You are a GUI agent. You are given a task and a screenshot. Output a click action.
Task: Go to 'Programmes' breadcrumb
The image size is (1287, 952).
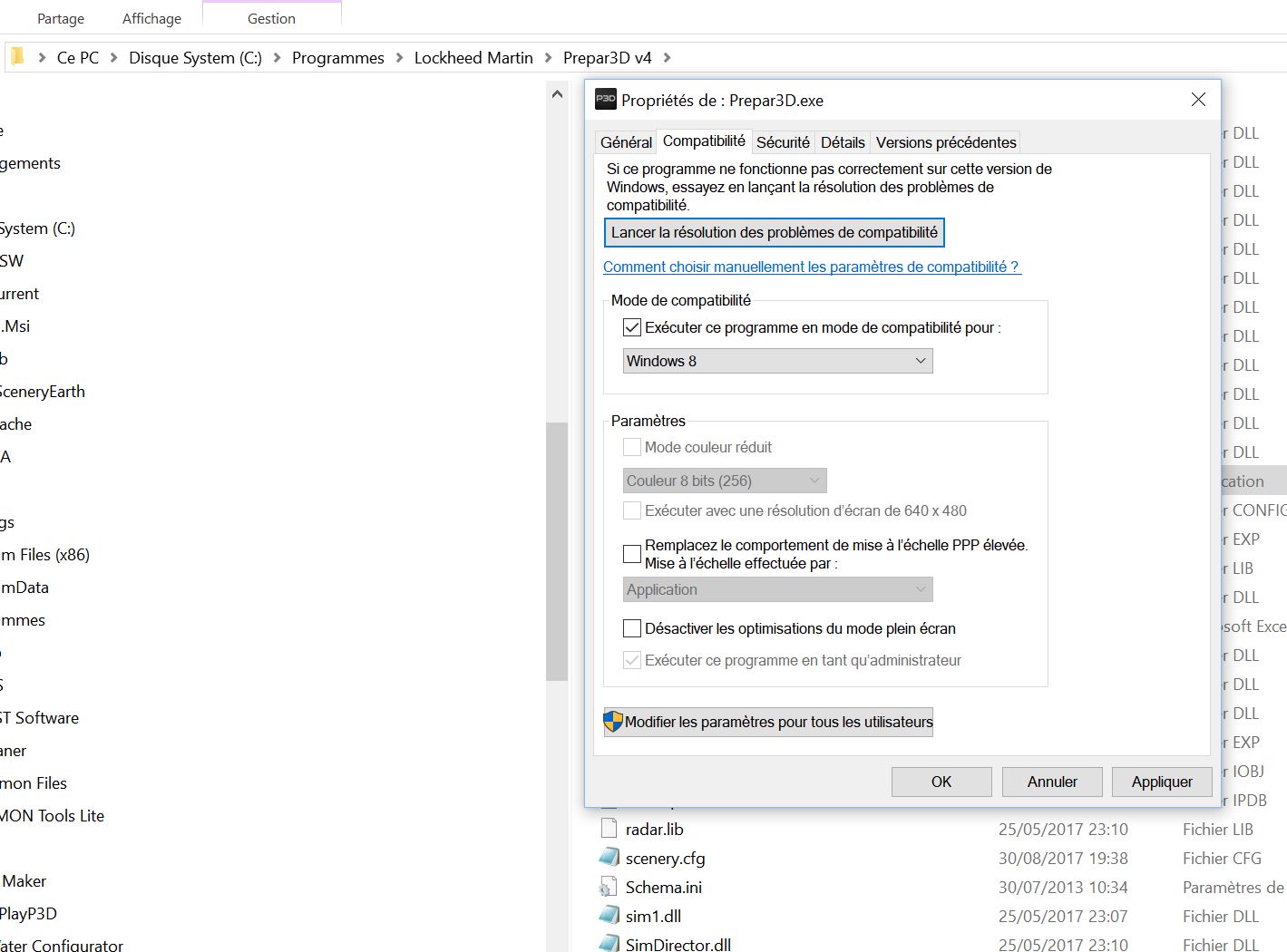338,57
